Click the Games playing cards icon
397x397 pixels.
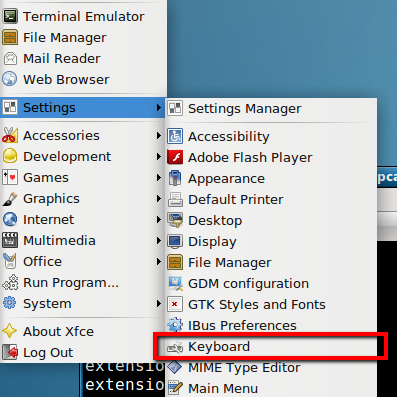coord(10,177)
